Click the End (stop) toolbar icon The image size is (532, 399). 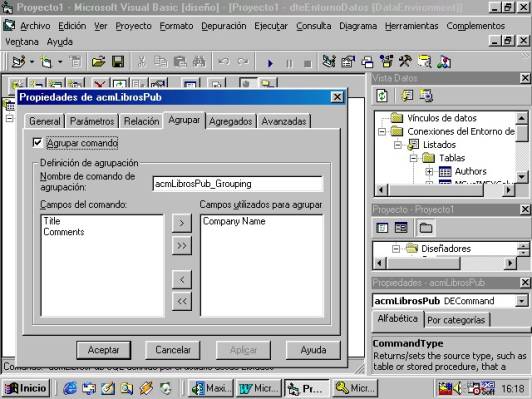[x=308, y=63]
